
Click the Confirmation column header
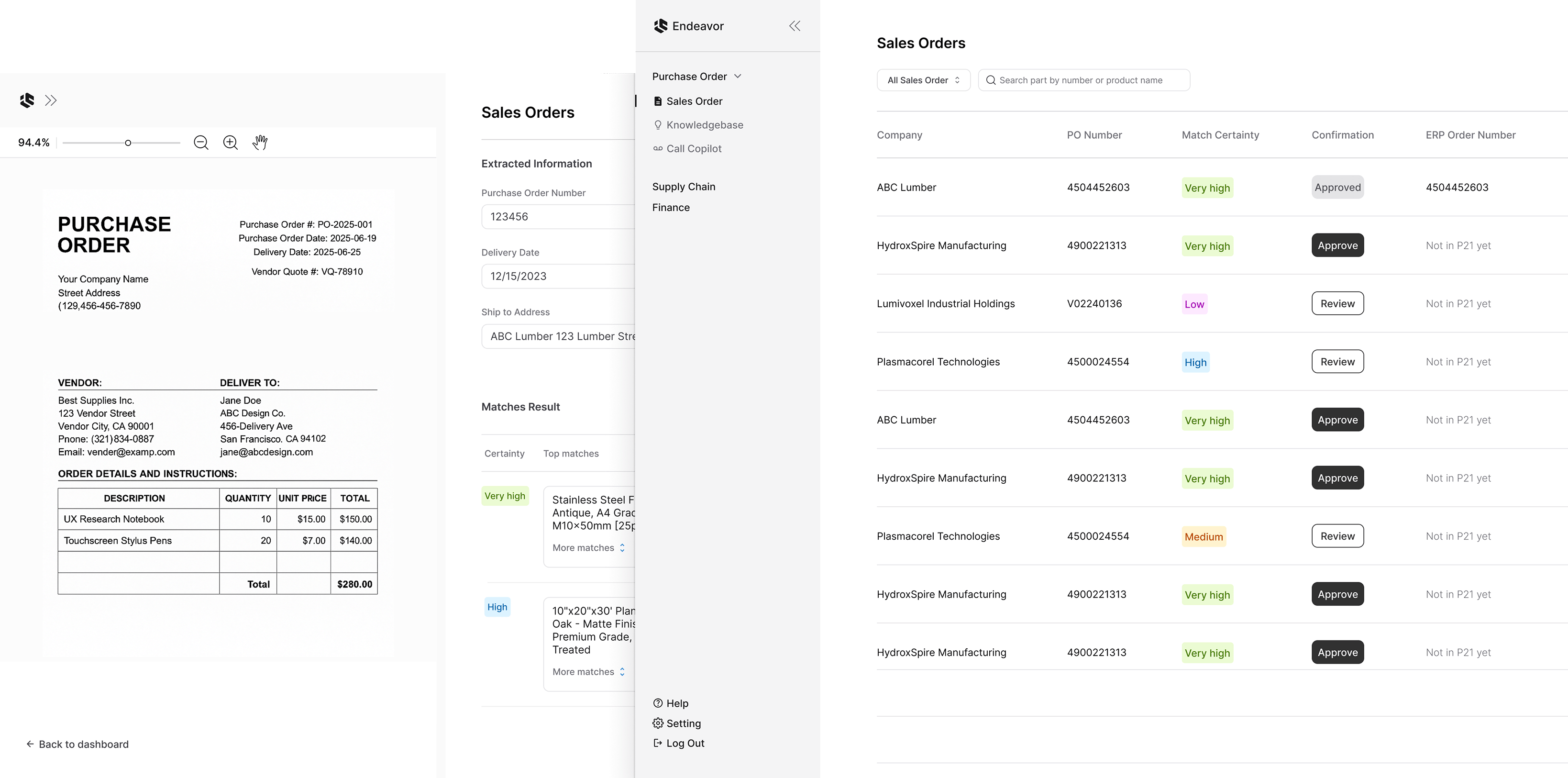(1342, 134)
